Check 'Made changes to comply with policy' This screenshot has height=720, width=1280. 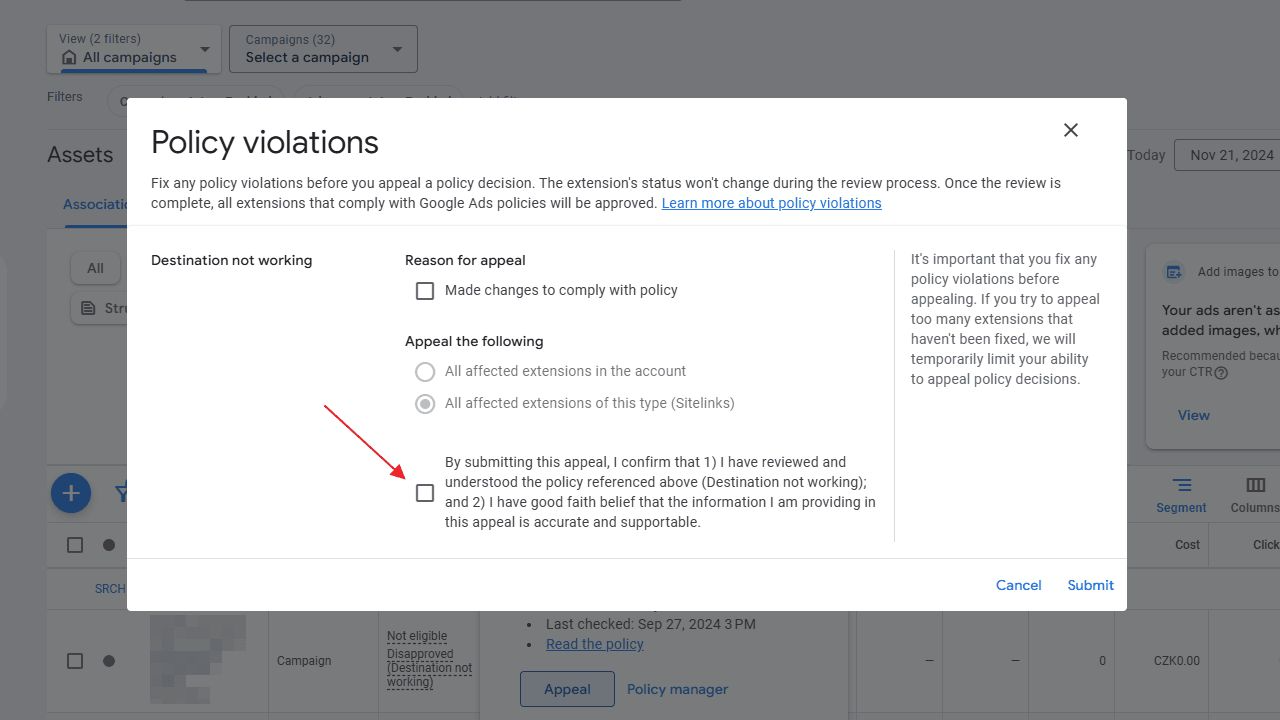click(425, 291)
